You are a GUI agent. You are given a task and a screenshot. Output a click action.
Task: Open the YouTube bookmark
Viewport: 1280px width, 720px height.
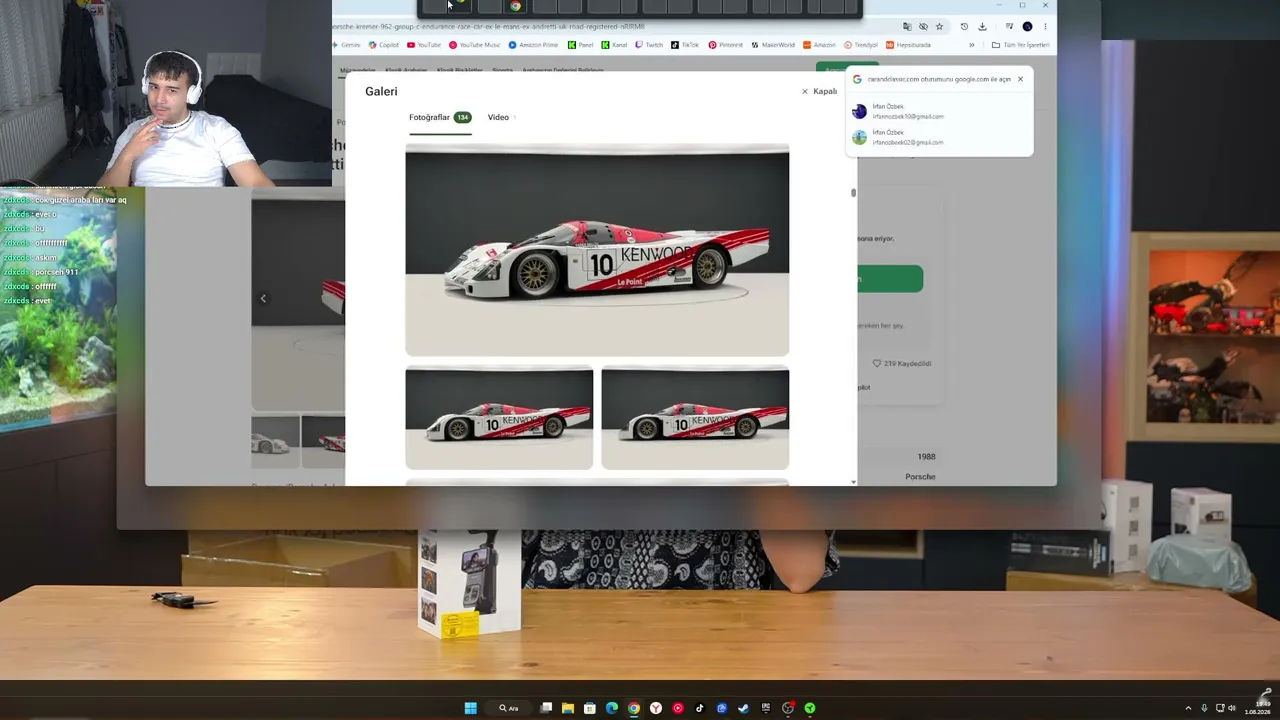point(424,45)
